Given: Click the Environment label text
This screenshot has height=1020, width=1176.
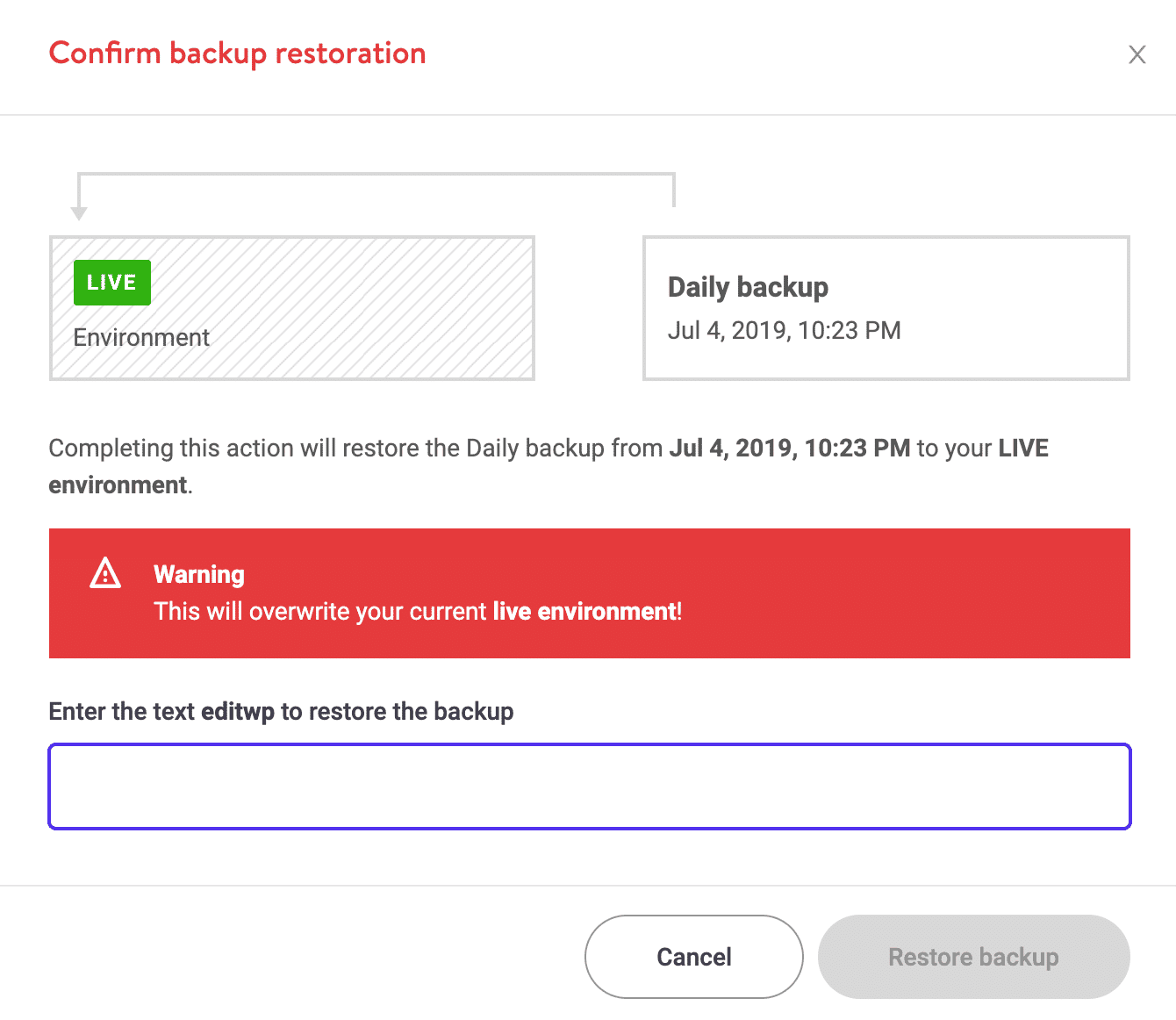Looking at the screenshot, I should pyautogui.click(x=141, y=337).
